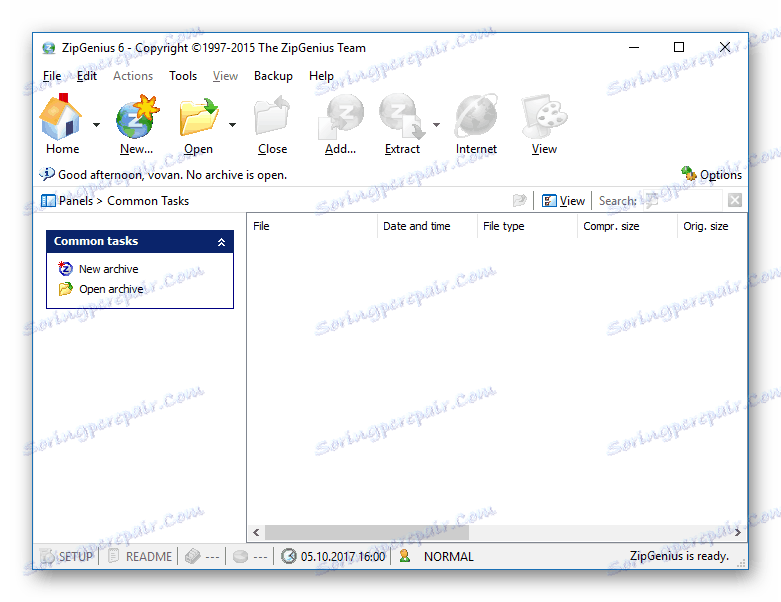This screenshot has width=781, height=602.
Task: Click the Common Tasks breadcrumb text
Action: coord(148,201)
